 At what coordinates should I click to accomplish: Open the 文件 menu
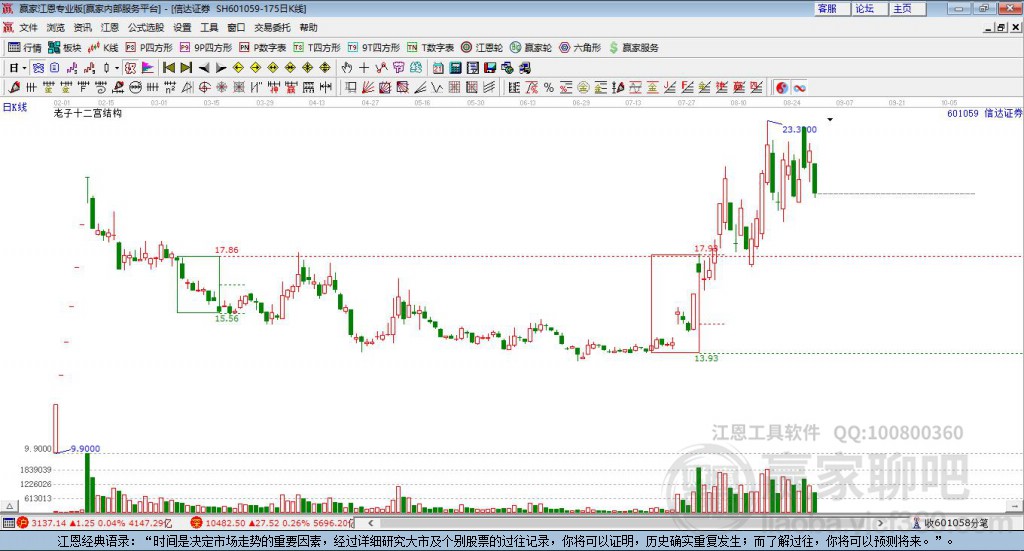pyautogui.click(x=29, y=27)
